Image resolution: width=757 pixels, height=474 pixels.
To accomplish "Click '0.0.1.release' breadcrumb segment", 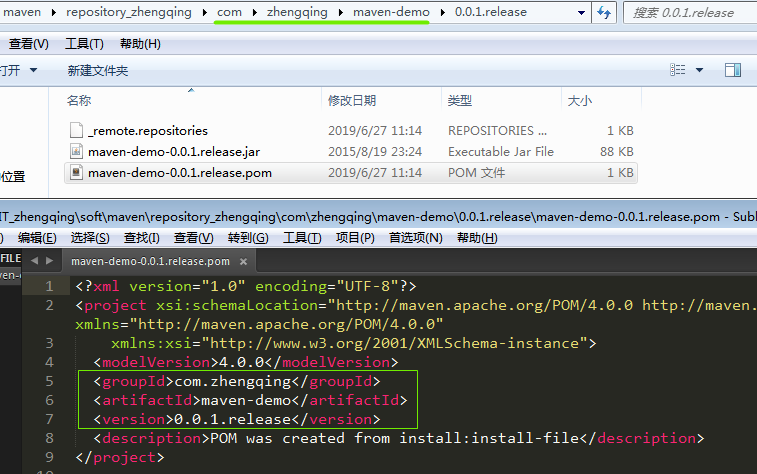I will [491, 12].
